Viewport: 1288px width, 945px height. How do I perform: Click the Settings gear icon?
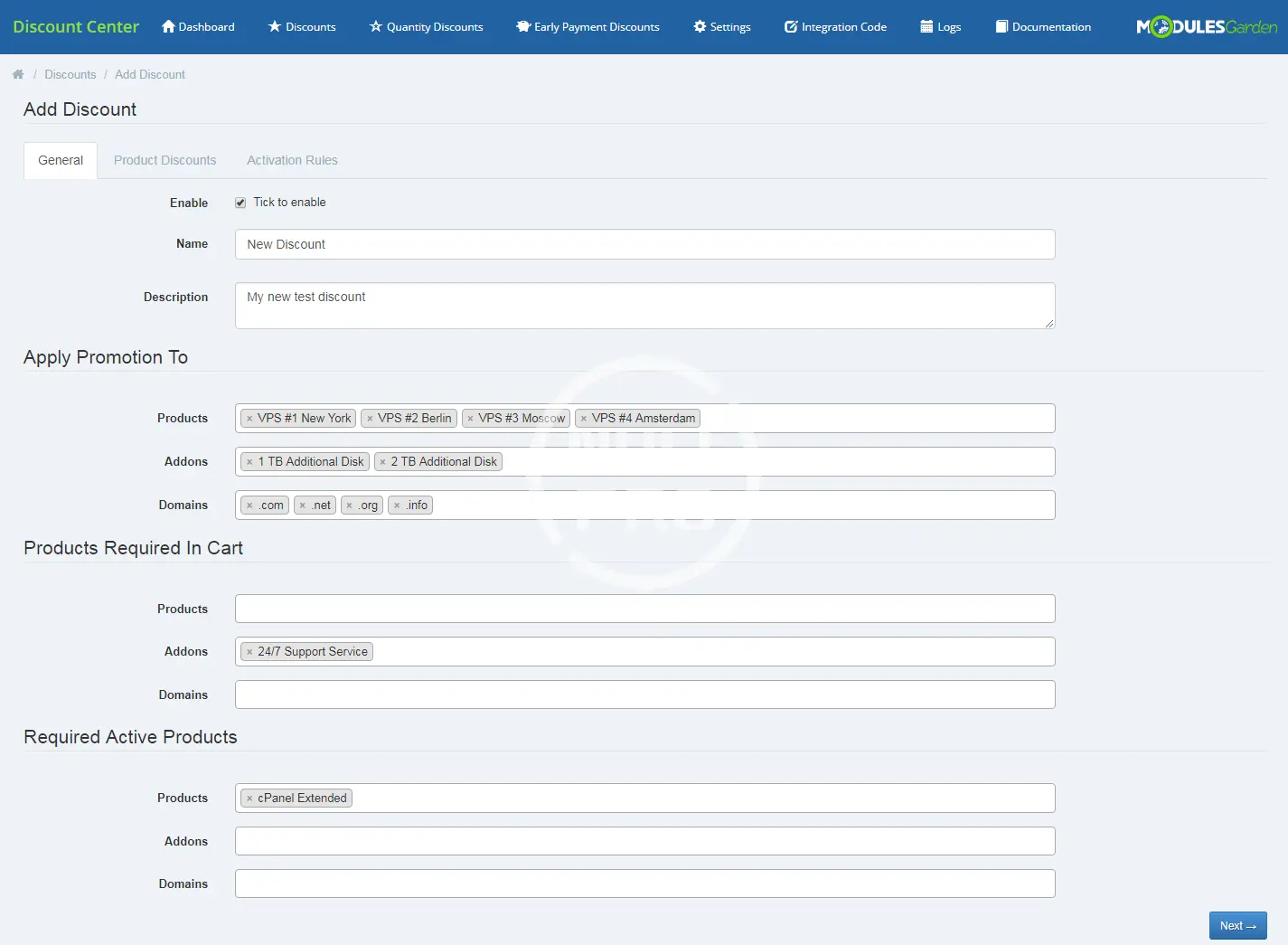(x=700, y=26)
